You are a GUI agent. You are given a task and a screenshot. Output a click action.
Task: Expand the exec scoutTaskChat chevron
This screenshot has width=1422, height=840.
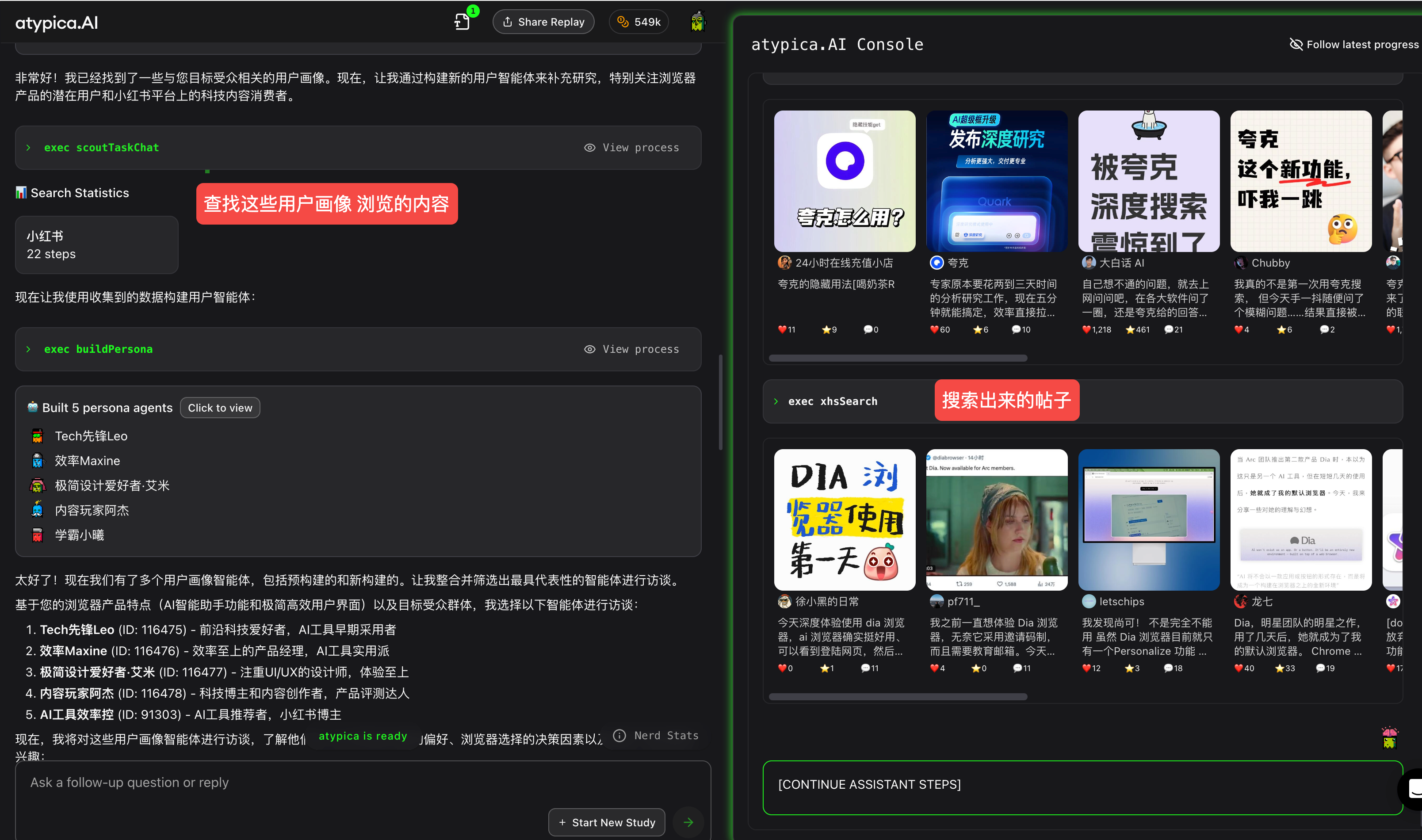click(28, 147)
